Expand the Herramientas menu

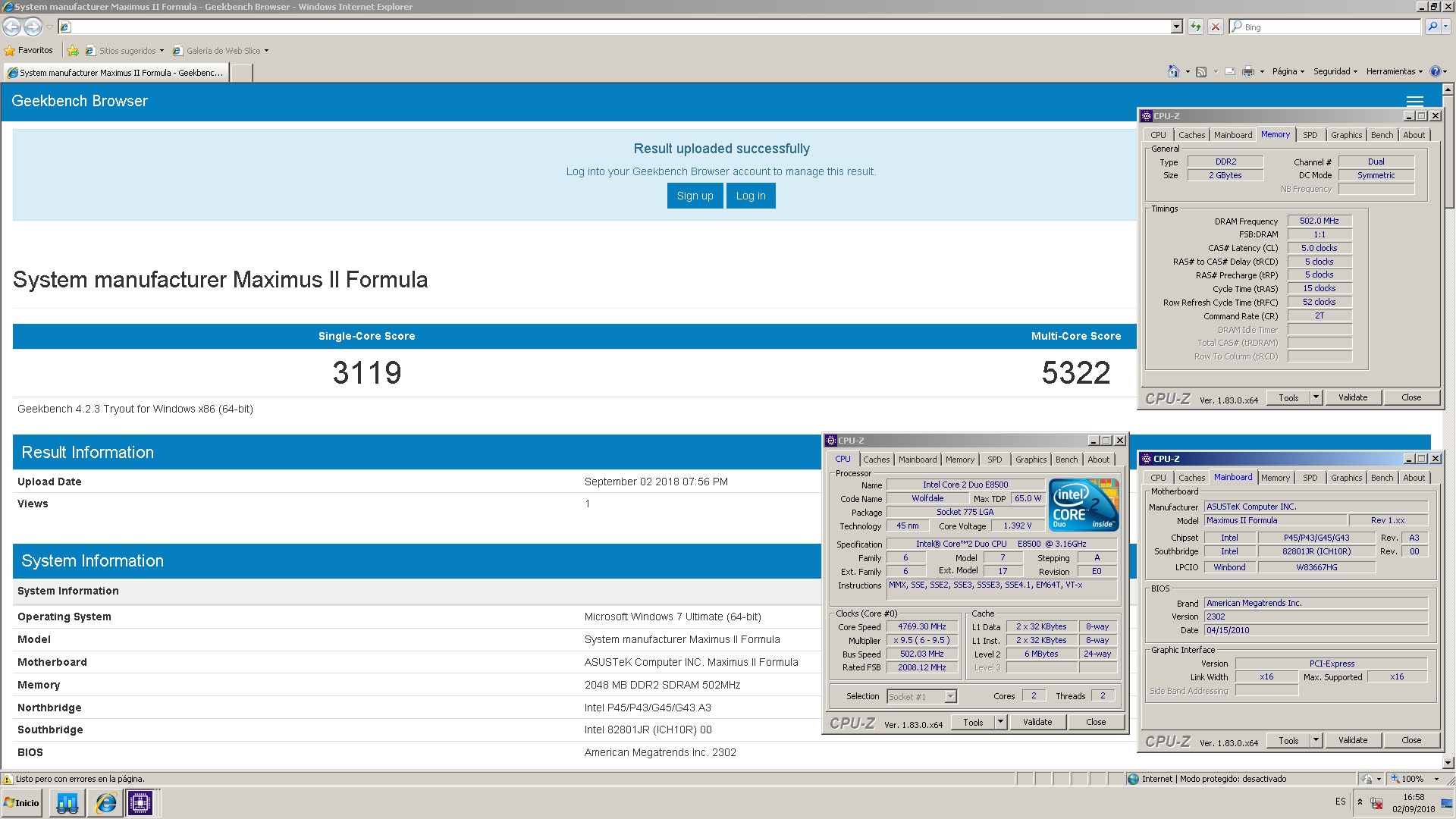[1395, 71]
